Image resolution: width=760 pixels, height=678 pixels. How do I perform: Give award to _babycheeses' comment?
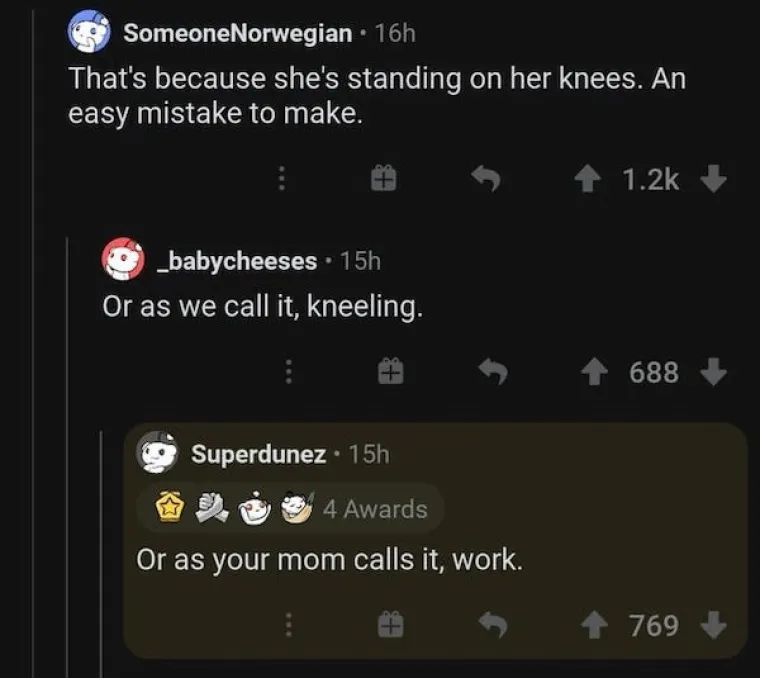[x=387, y=372]
